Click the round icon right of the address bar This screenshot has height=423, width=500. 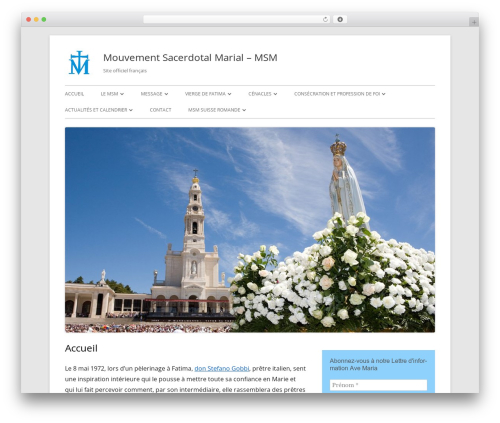pos(340,20)
